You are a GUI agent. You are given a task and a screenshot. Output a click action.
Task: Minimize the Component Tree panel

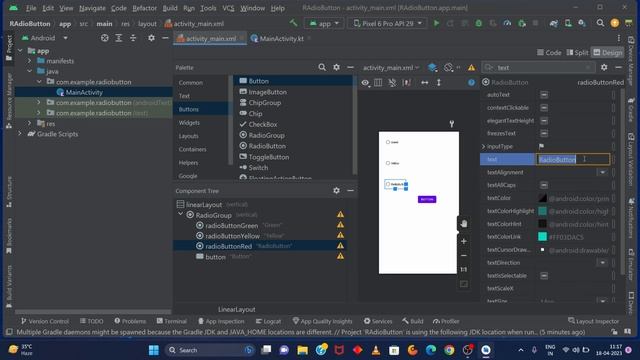[x=350, y=191]
